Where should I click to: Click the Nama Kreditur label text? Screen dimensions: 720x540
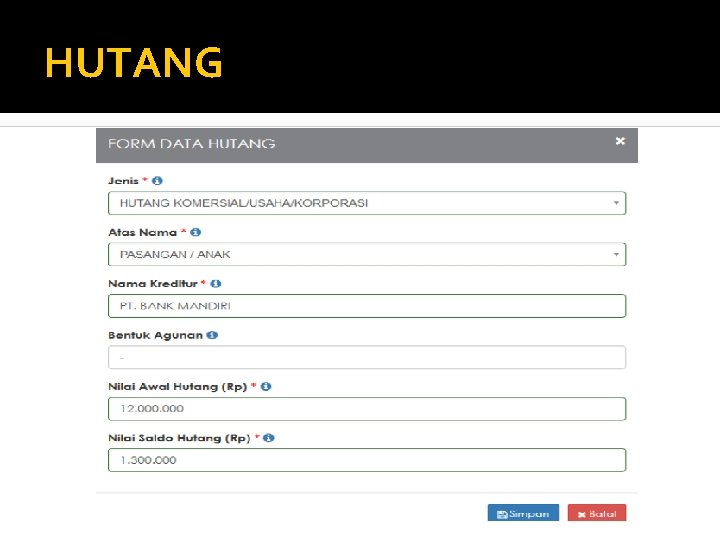[153, 284]
